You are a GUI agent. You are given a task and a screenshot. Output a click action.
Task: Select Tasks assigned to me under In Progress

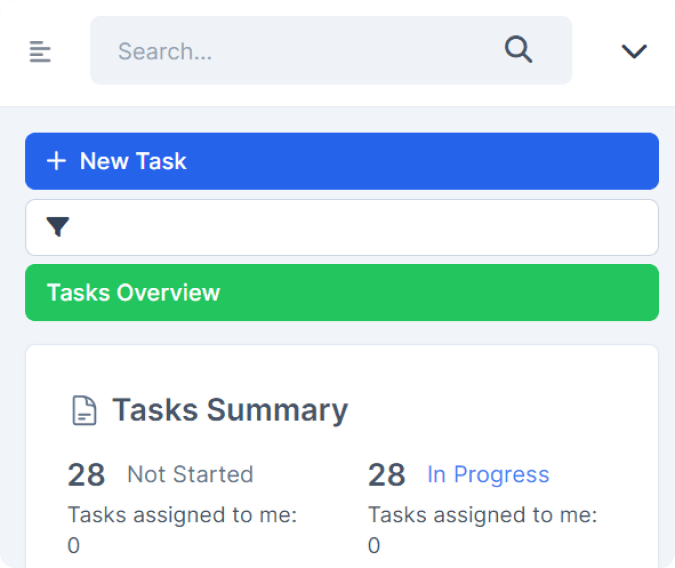(483, 515)
